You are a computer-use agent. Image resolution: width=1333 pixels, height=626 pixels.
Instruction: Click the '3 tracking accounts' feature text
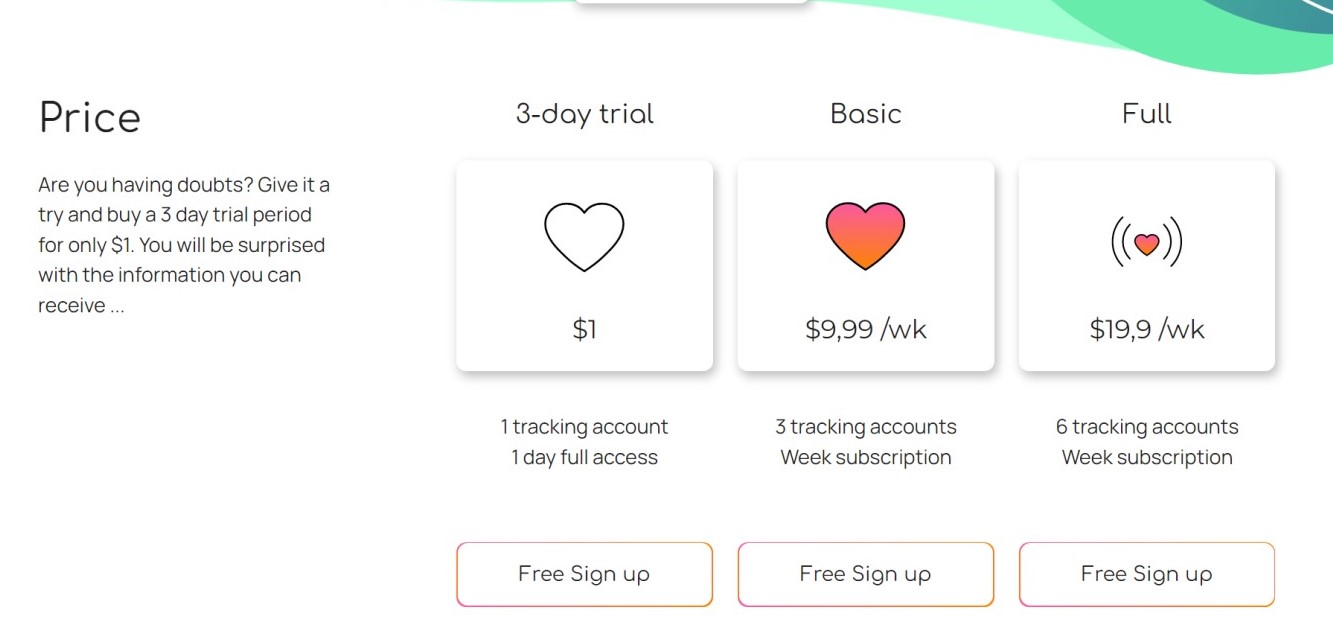(x=866, y=427)
